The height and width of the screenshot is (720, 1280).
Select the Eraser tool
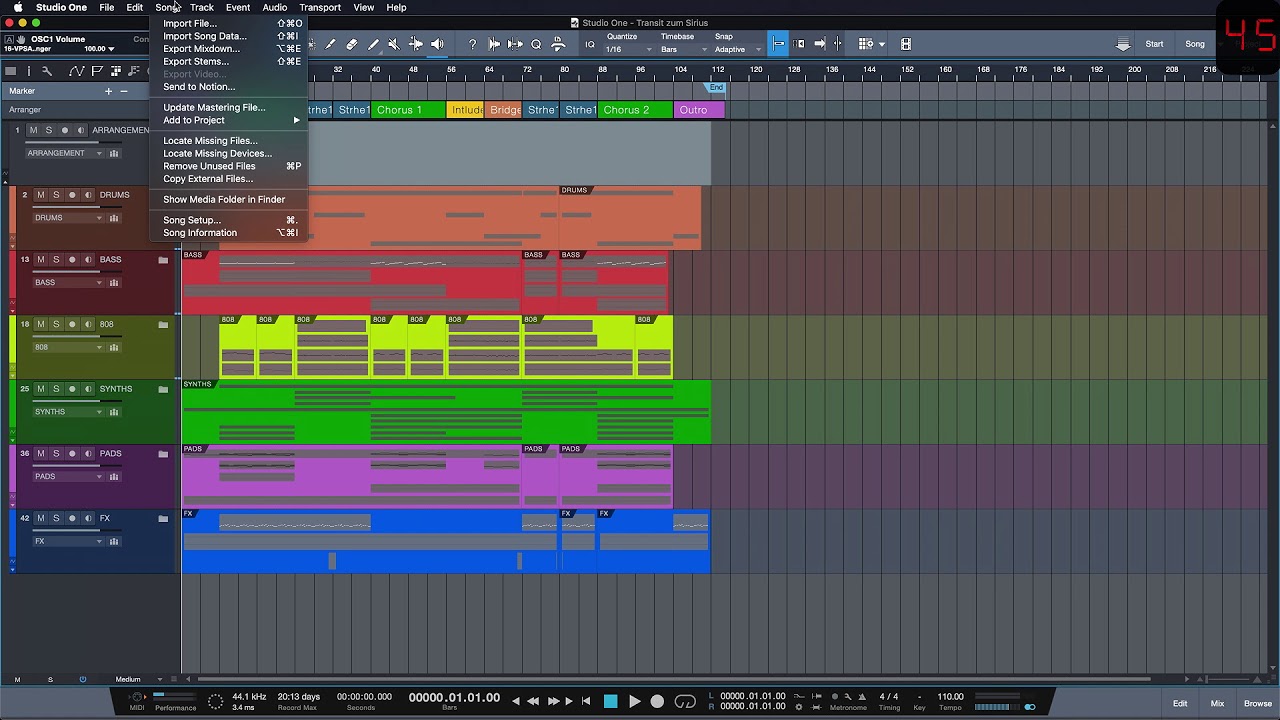coord(352,44)
